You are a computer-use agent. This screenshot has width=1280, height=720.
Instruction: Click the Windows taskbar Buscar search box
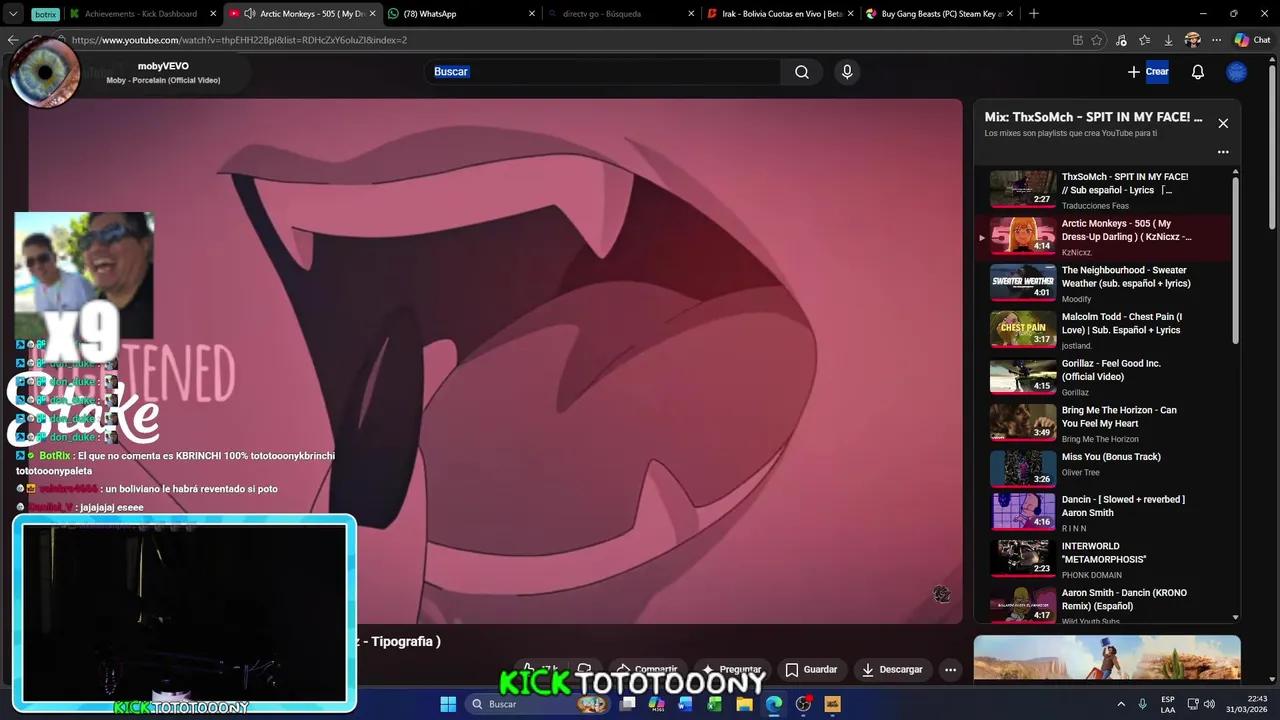tap(540, 704)
